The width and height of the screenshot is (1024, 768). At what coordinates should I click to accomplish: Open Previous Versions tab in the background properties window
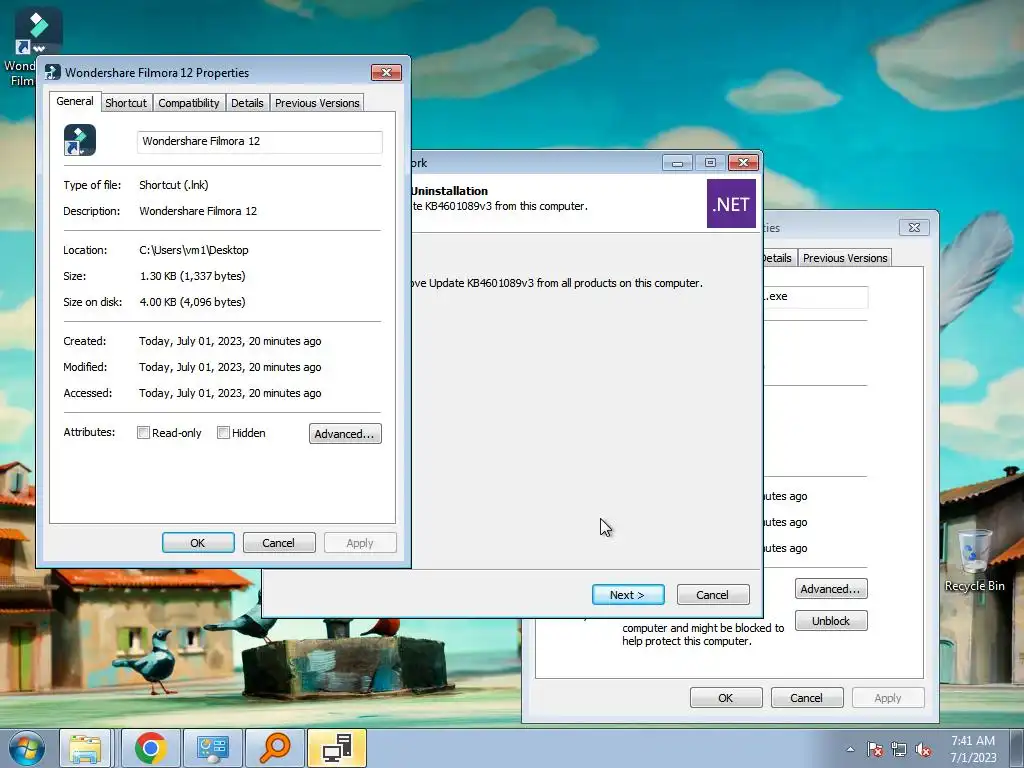[845, 258]
